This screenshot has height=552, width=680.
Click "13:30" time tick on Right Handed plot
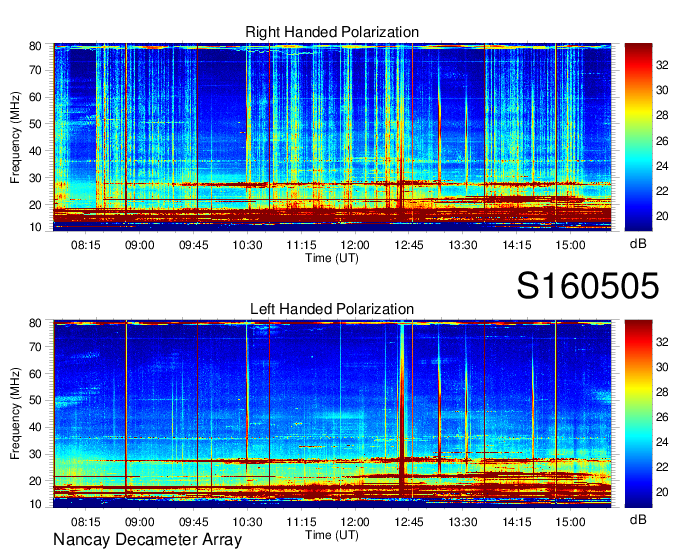pyautogui.click(x=463, y=245)
